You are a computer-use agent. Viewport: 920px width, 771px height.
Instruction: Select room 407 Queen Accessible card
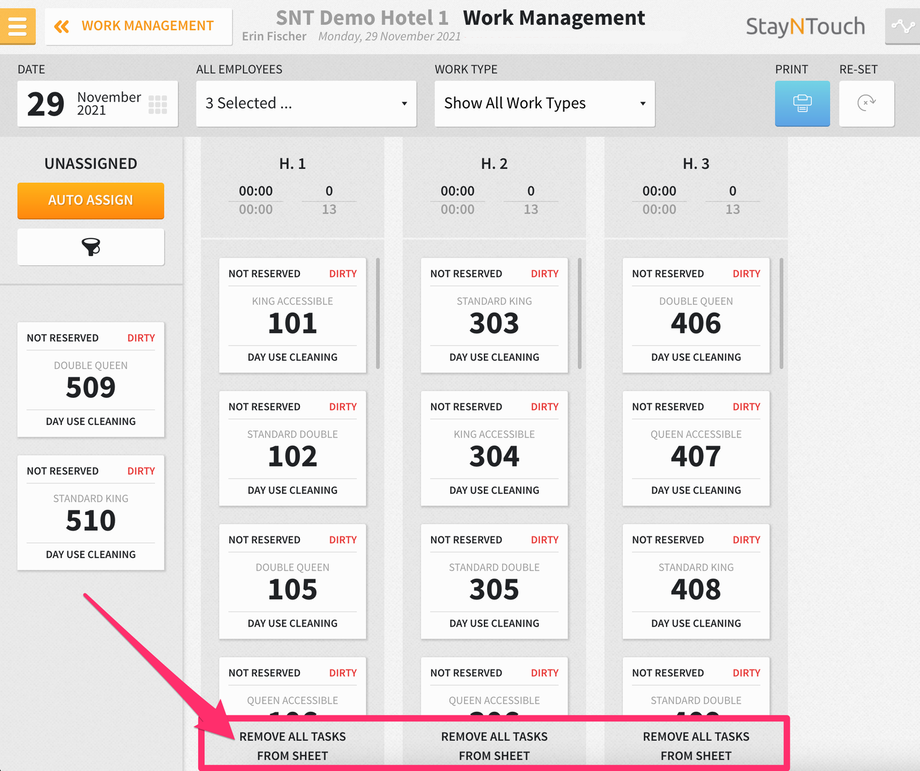pyautogui.click(x=696, y=449)
